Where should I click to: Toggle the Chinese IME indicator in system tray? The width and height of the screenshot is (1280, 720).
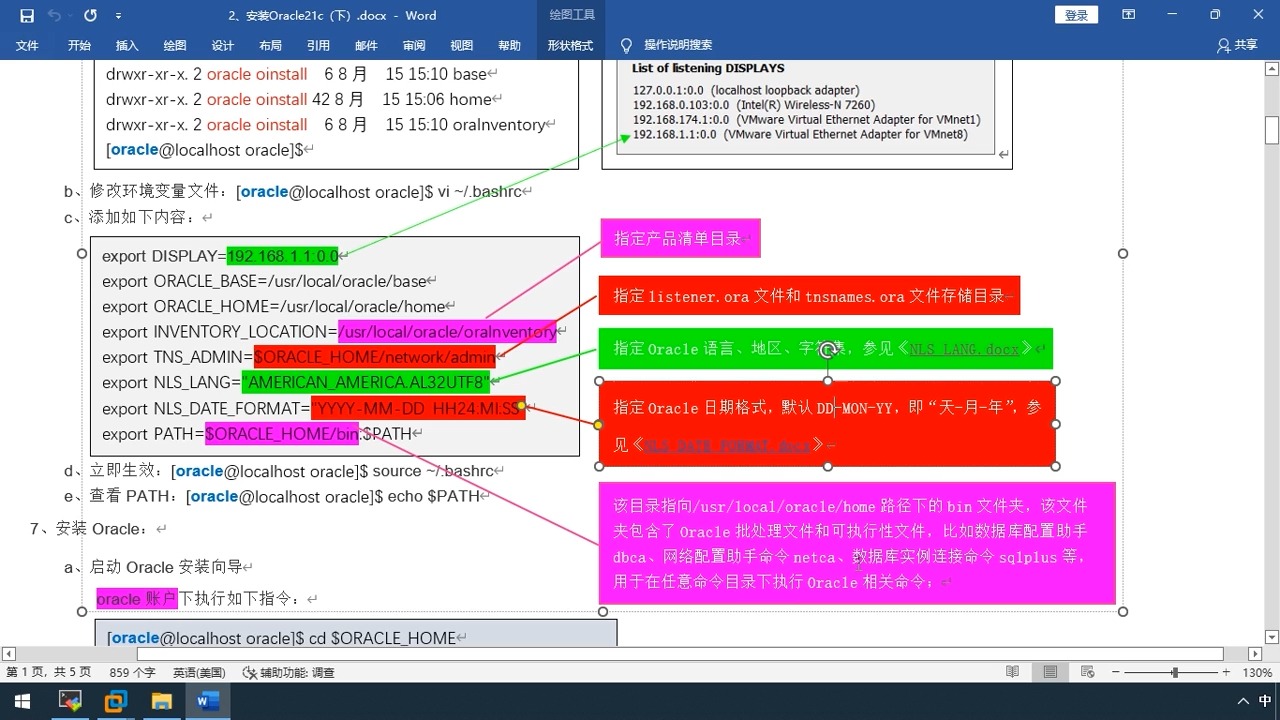pos(1264,701)
